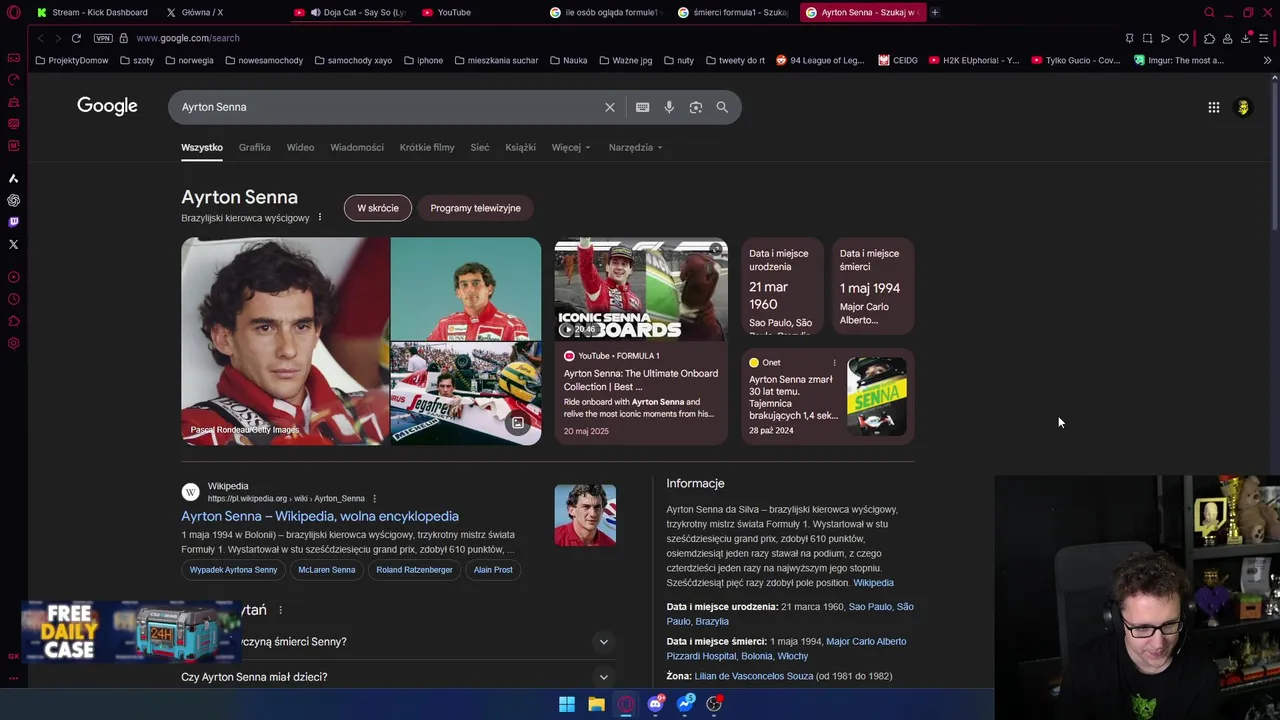Select the 'W skrócie' chip
1280x720 pixels.
[378, 208]
